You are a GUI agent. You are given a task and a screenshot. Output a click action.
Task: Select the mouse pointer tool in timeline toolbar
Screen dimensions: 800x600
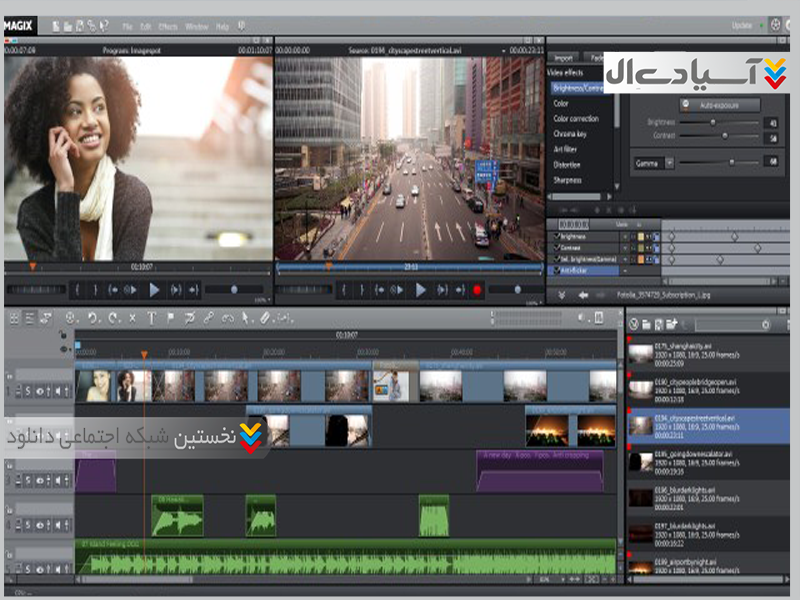246,318
